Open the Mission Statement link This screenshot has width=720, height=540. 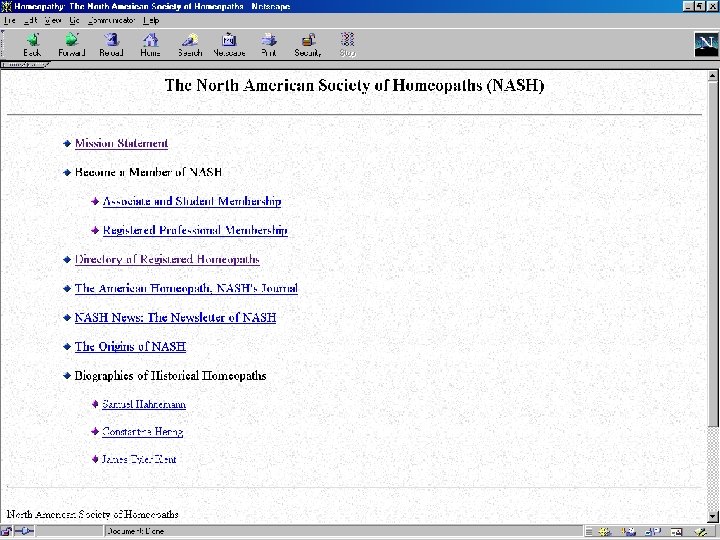pyautogui.click(x=121, y=143)
